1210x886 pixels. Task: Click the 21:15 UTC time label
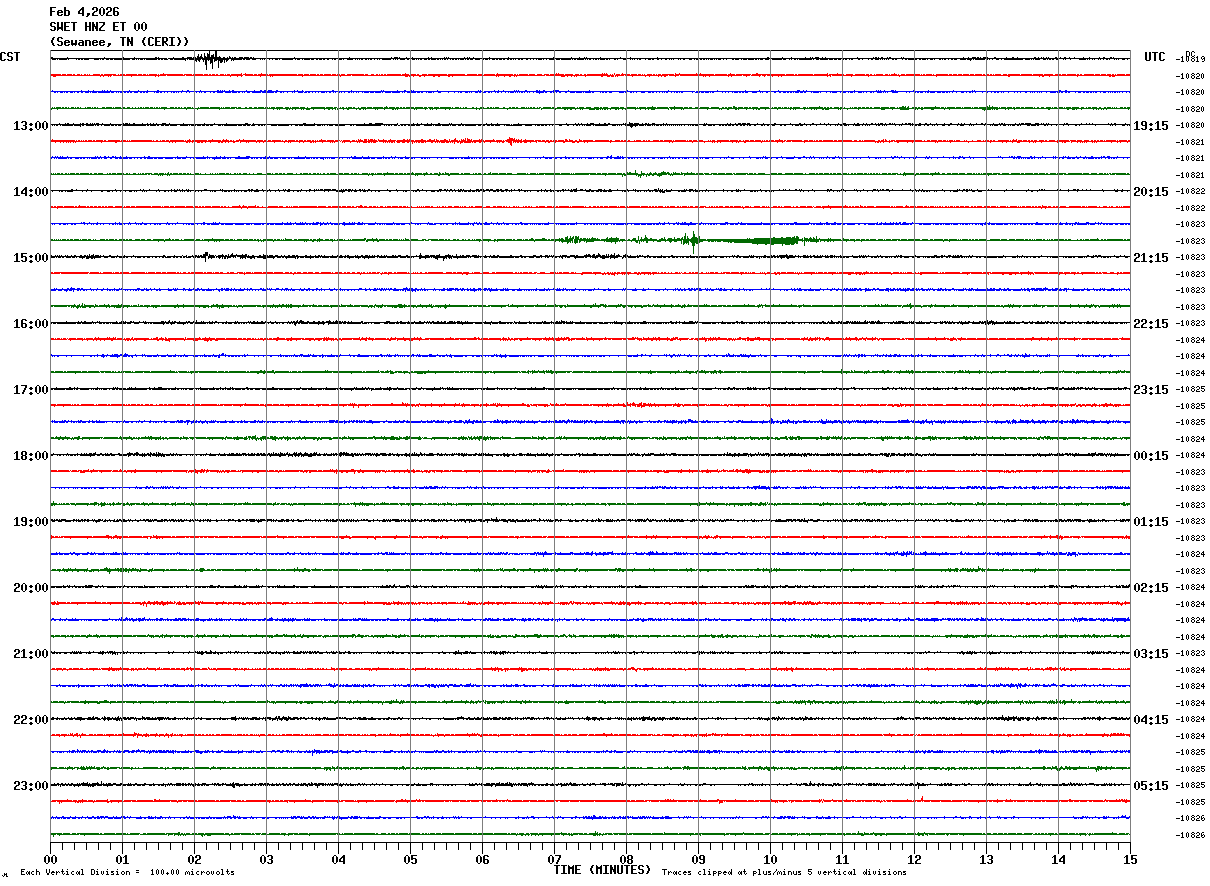(1151, 258)
